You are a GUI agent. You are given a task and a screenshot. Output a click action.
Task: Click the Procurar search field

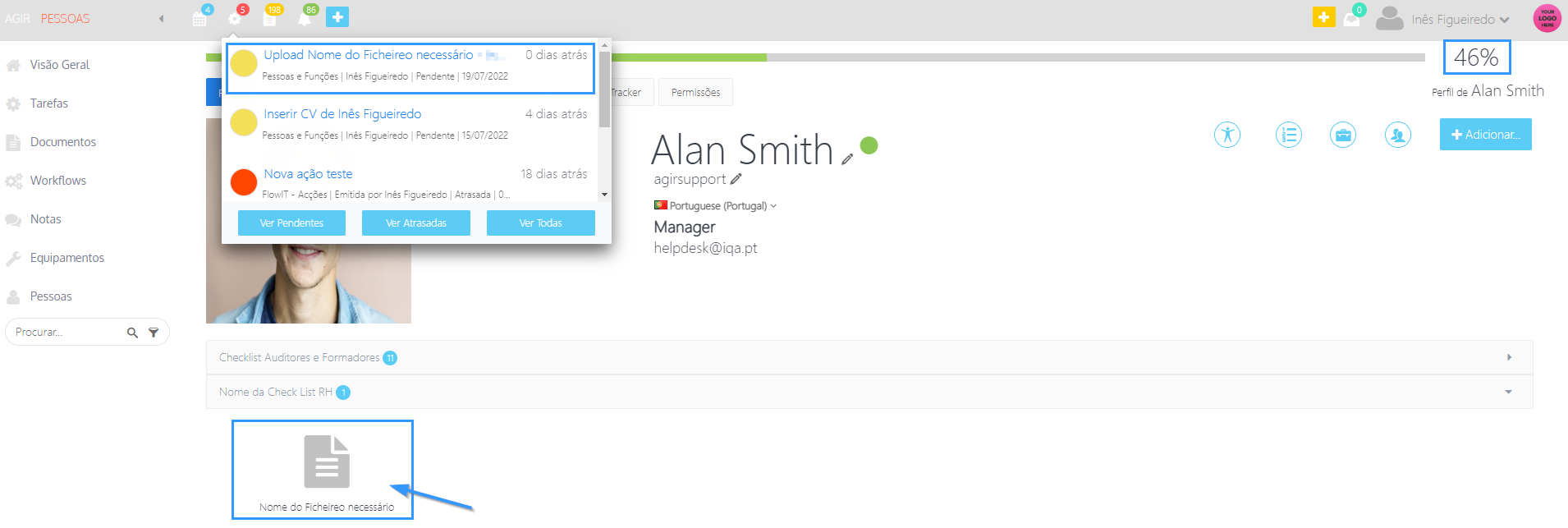tap(67, 332)
